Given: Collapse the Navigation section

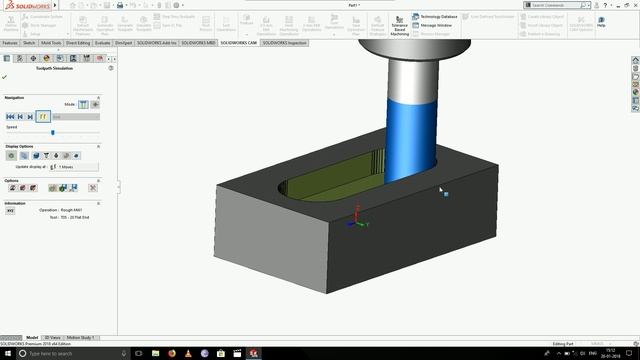Looking at the screenshot, I should coord(98,98).
